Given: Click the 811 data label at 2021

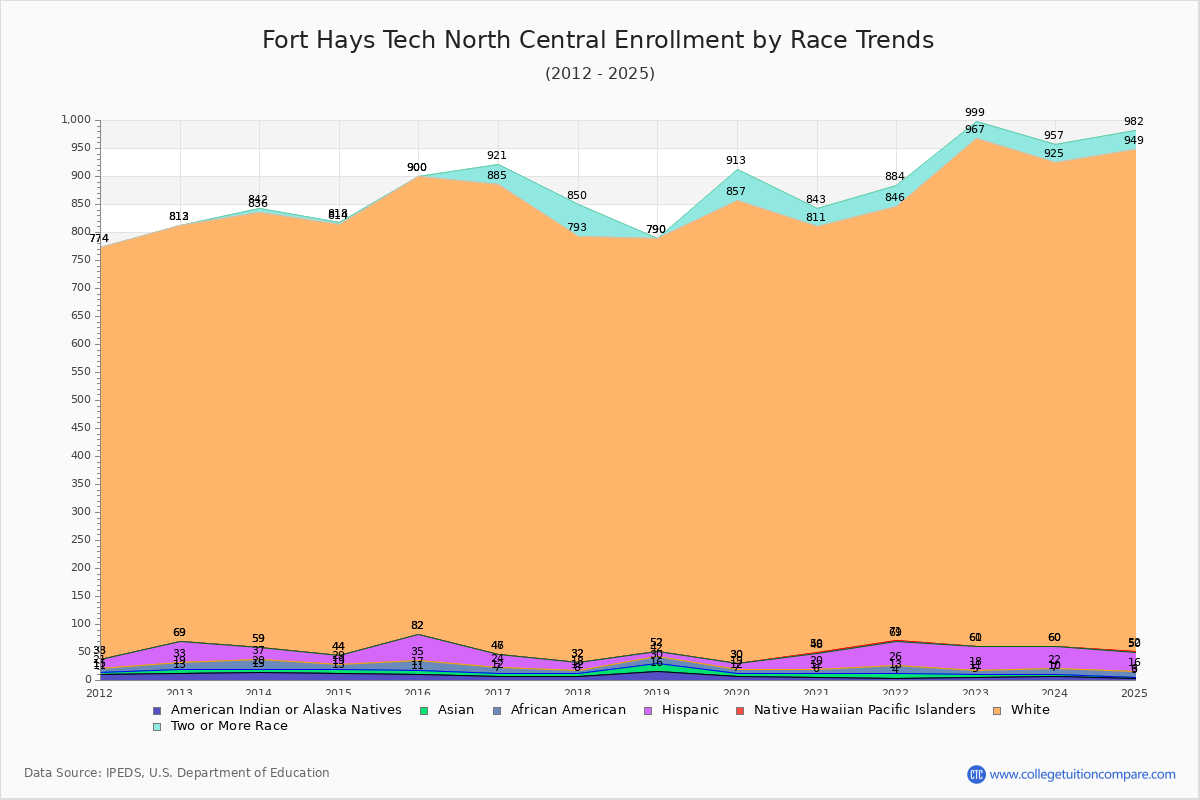Looking at the screenshot, I should click(x=816, y=217).
